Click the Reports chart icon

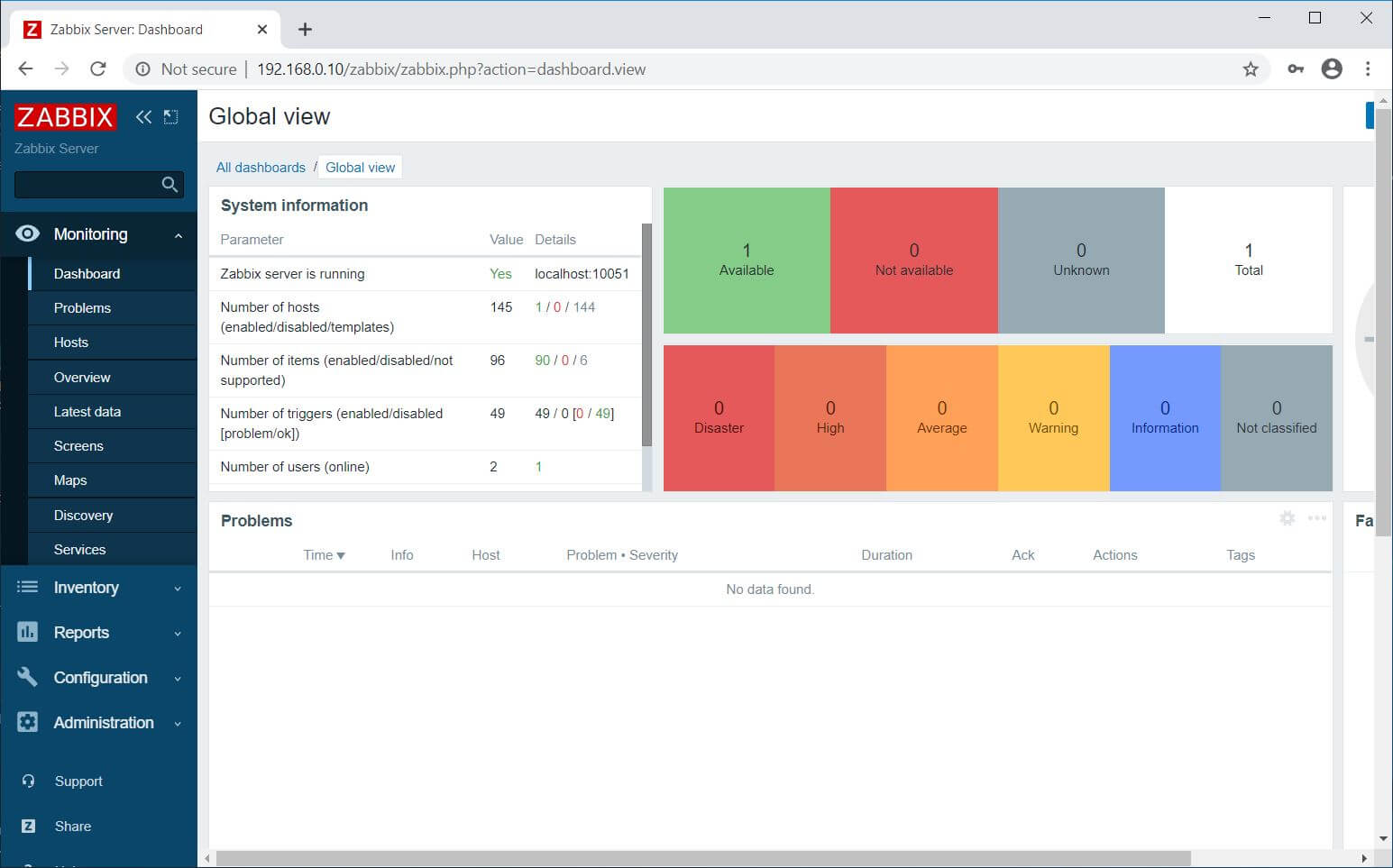(x=28, y=633)
